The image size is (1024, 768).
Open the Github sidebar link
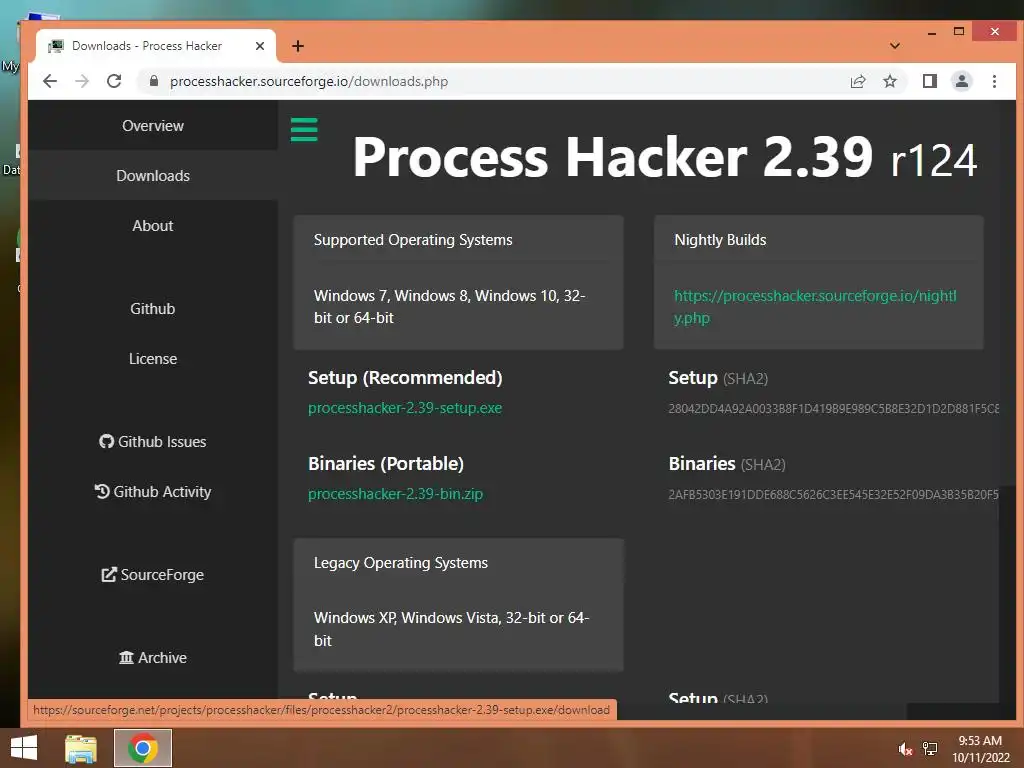(153, 308)
